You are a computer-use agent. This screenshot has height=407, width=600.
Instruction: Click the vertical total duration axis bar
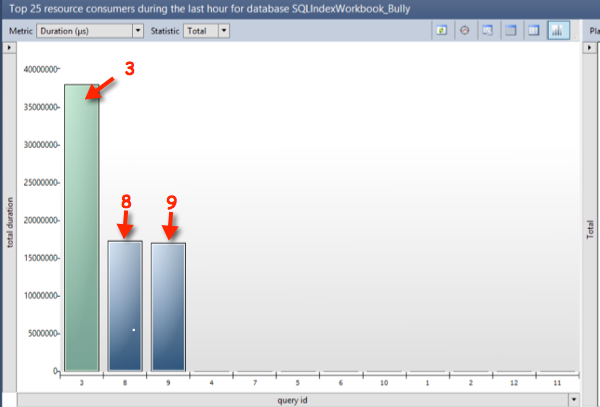pos(10,223)
